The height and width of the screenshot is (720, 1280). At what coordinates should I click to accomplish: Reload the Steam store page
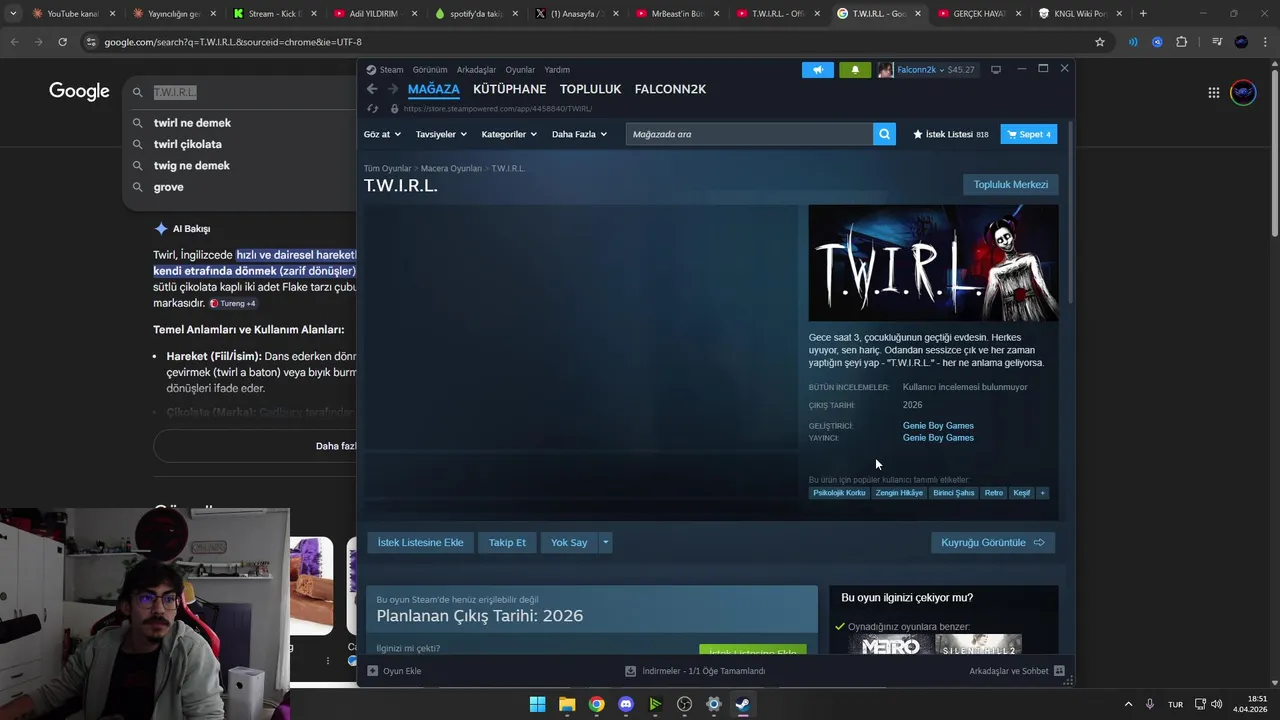pos(372,108)
